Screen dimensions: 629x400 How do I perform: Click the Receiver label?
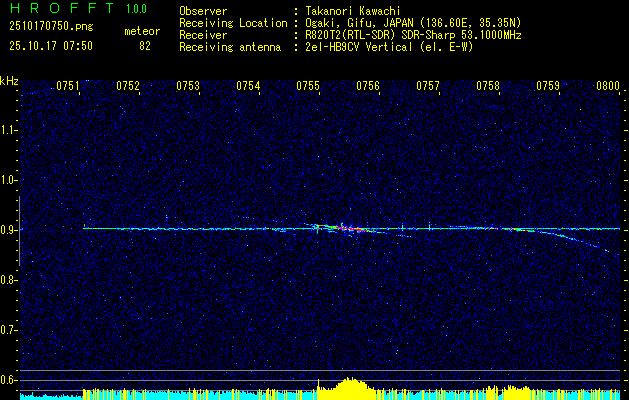click(x=203, y=35)
